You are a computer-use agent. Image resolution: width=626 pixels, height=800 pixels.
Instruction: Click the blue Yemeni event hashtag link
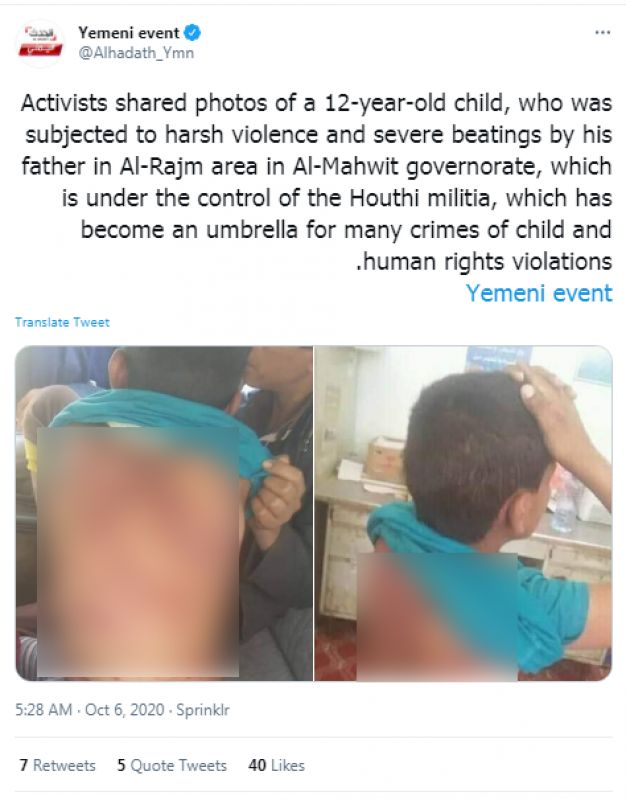(539, 293)
